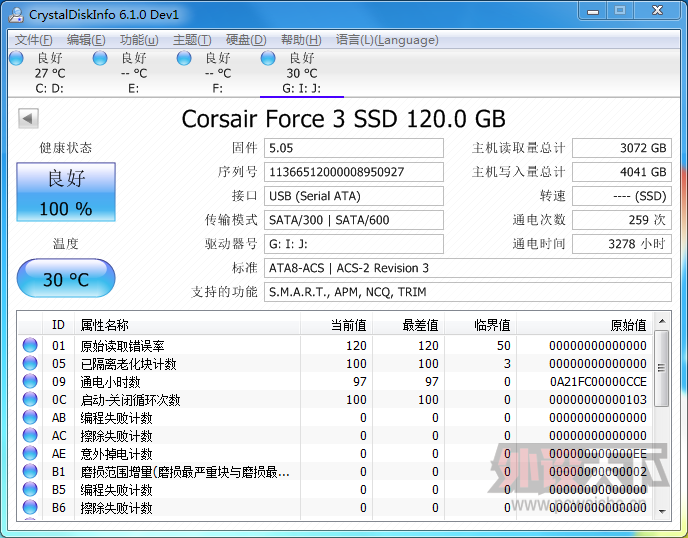Go to previous disk with left arrow
Viewport: 688px width, 538px height.
(x=28, y=118)
